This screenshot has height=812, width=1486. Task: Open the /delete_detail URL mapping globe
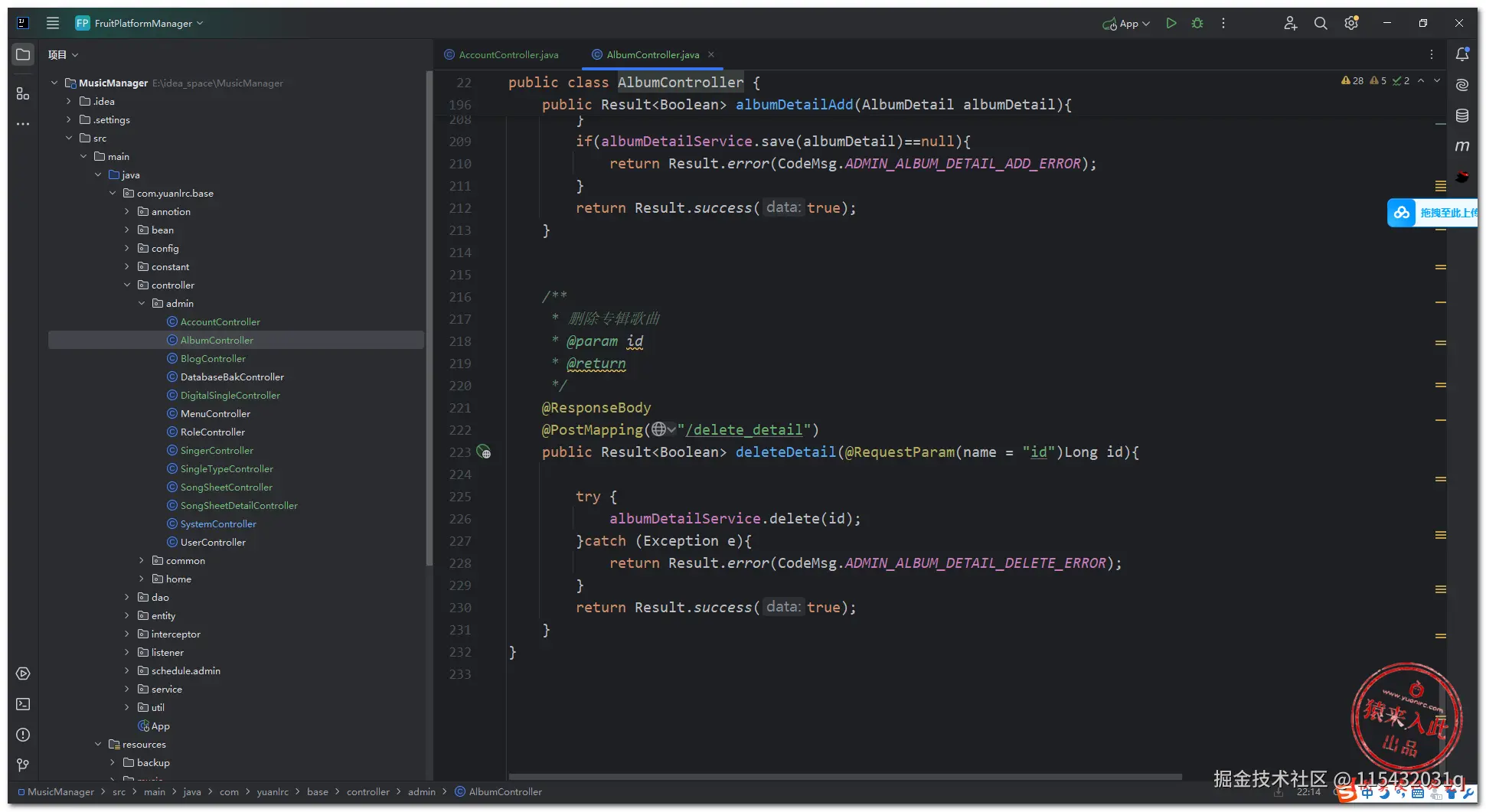(x=663, y=429)
